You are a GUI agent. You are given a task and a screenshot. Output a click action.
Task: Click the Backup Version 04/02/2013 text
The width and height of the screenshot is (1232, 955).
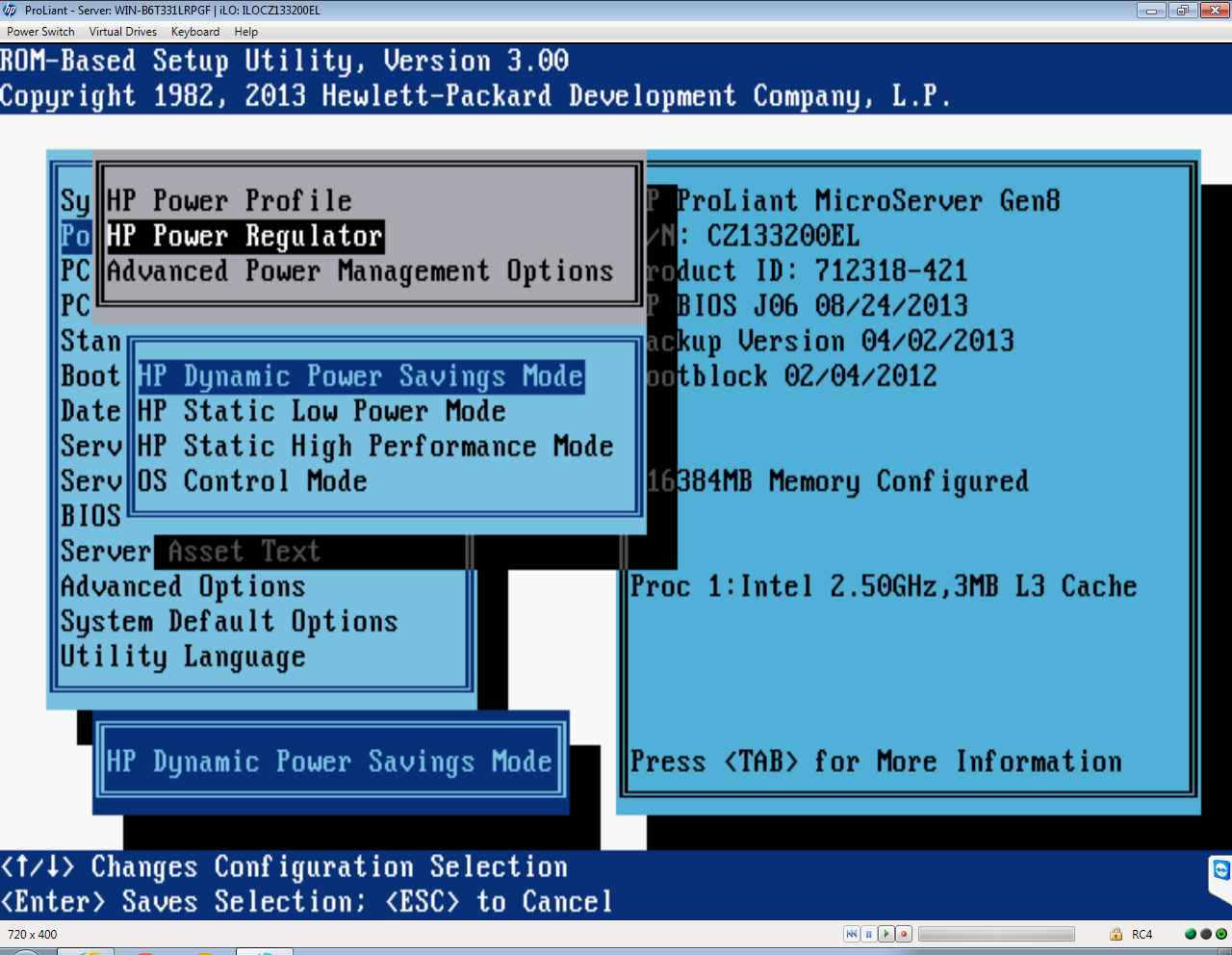[830, 341]
